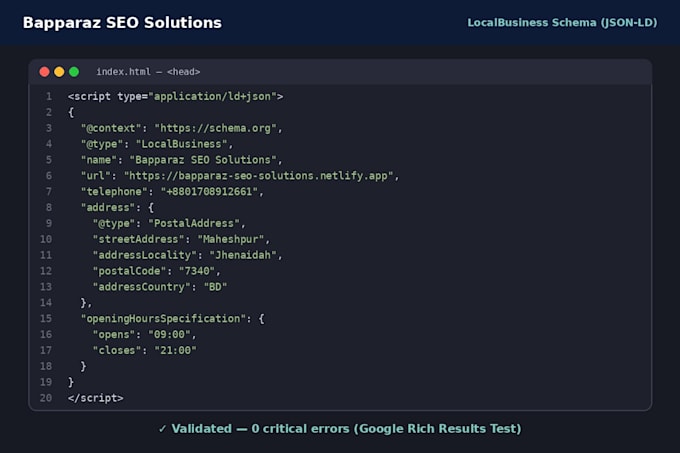Click the 'Bapparaz SEO Solutions' header title

point(122,23)
